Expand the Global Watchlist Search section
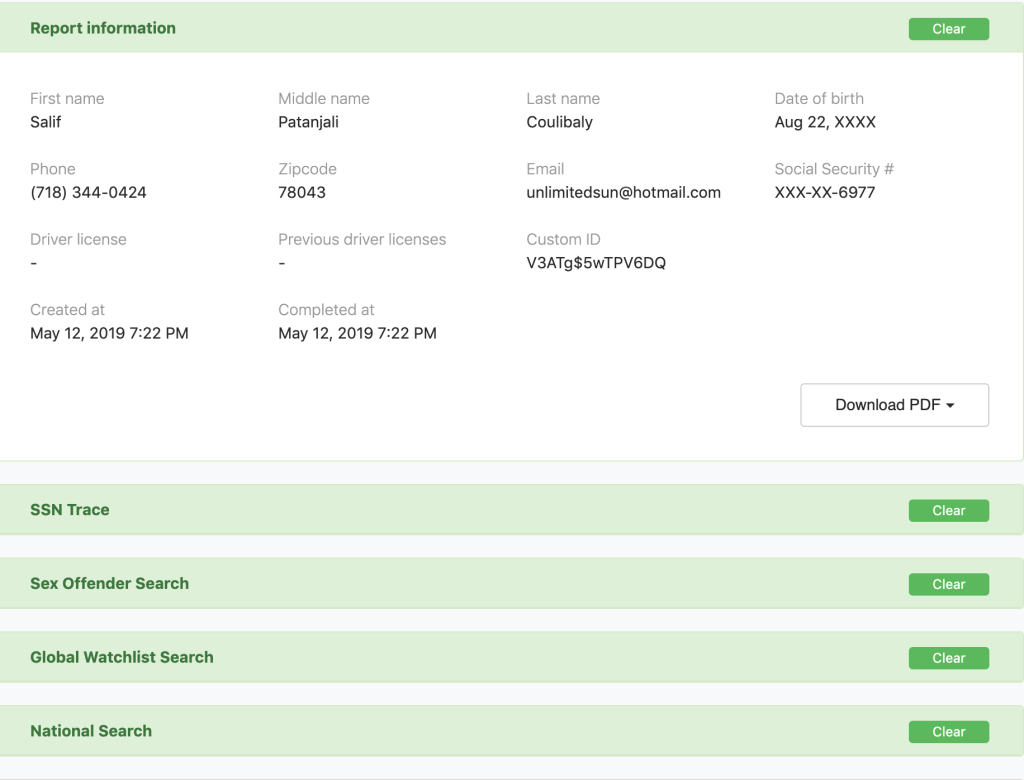The width and height of the screenshot is (1024, 780). pyautogui.click(x=122, y=658)
